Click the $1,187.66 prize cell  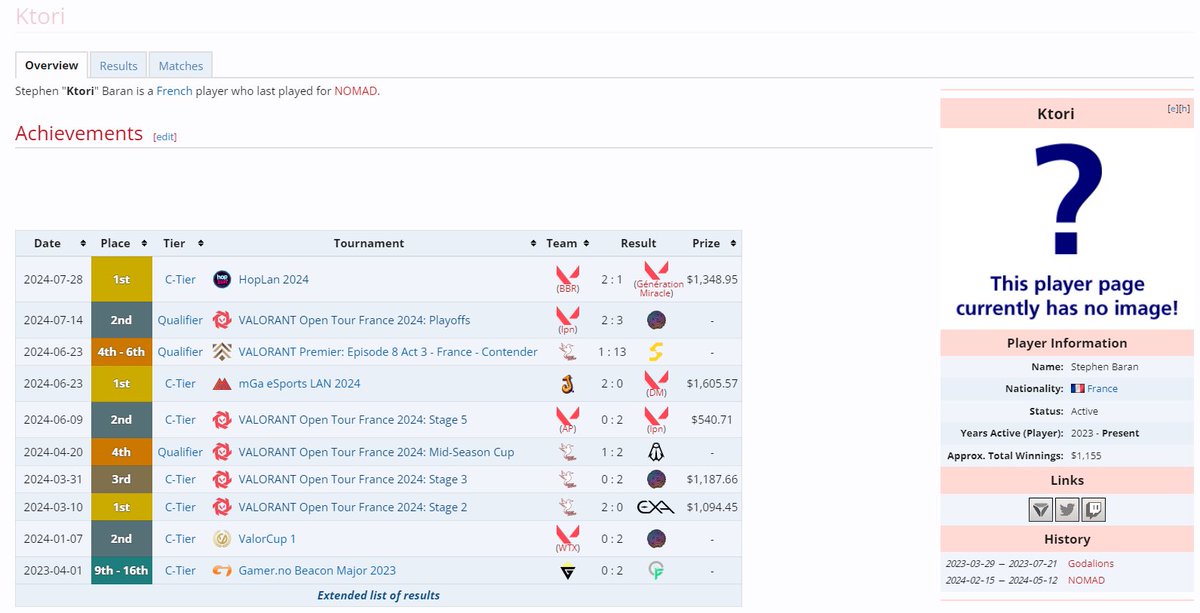pos(712,479)
